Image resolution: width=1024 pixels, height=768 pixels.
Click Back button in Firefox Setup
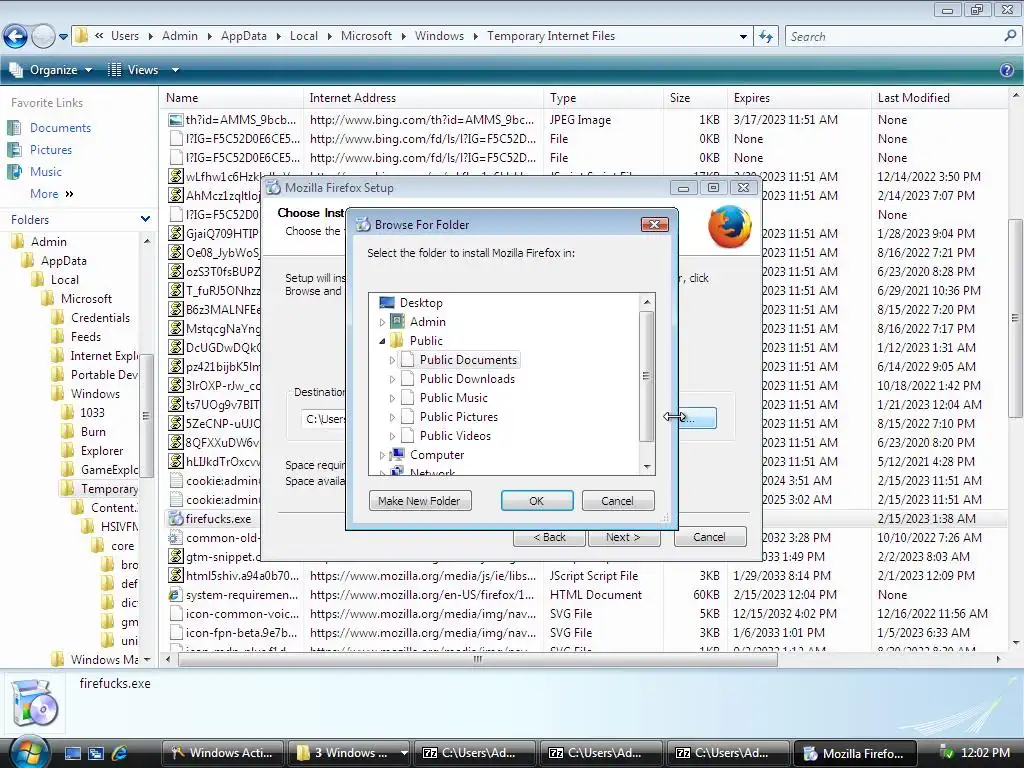[549, 537]
